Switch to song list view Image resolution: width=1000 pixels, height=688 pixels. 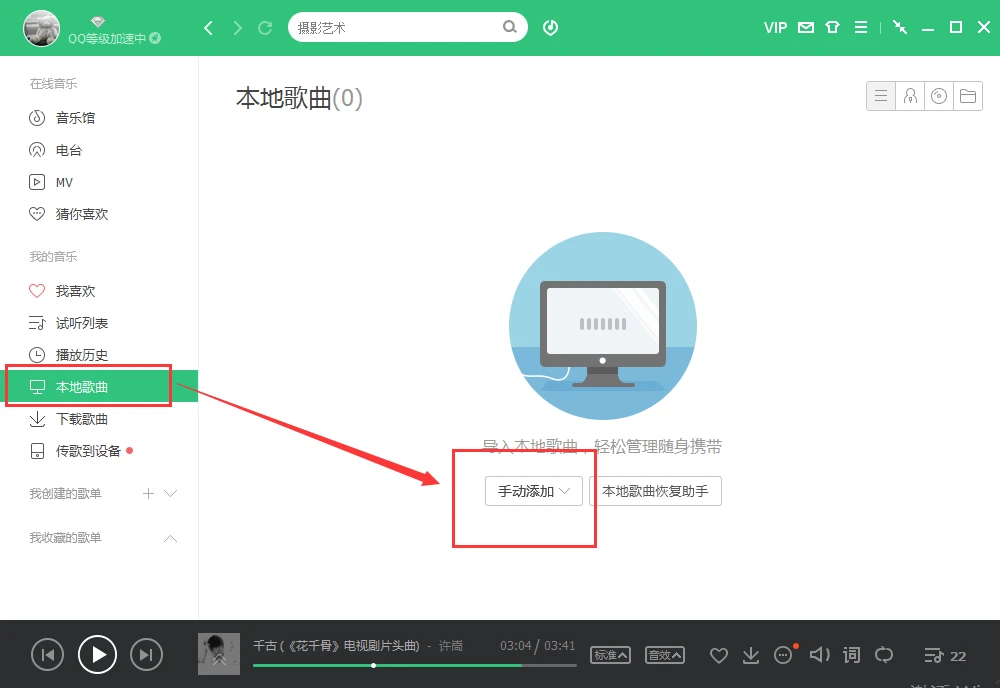pos(881,96)
